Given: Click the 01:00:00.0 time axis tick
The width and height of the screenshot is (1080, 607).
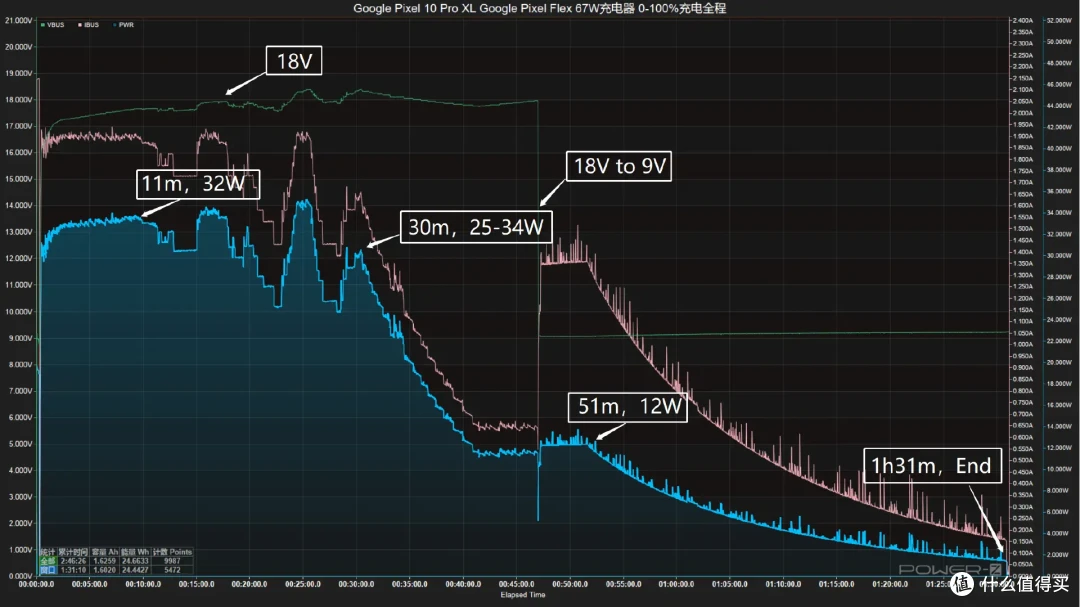Looking at the screenshot, I should (676, 584).
